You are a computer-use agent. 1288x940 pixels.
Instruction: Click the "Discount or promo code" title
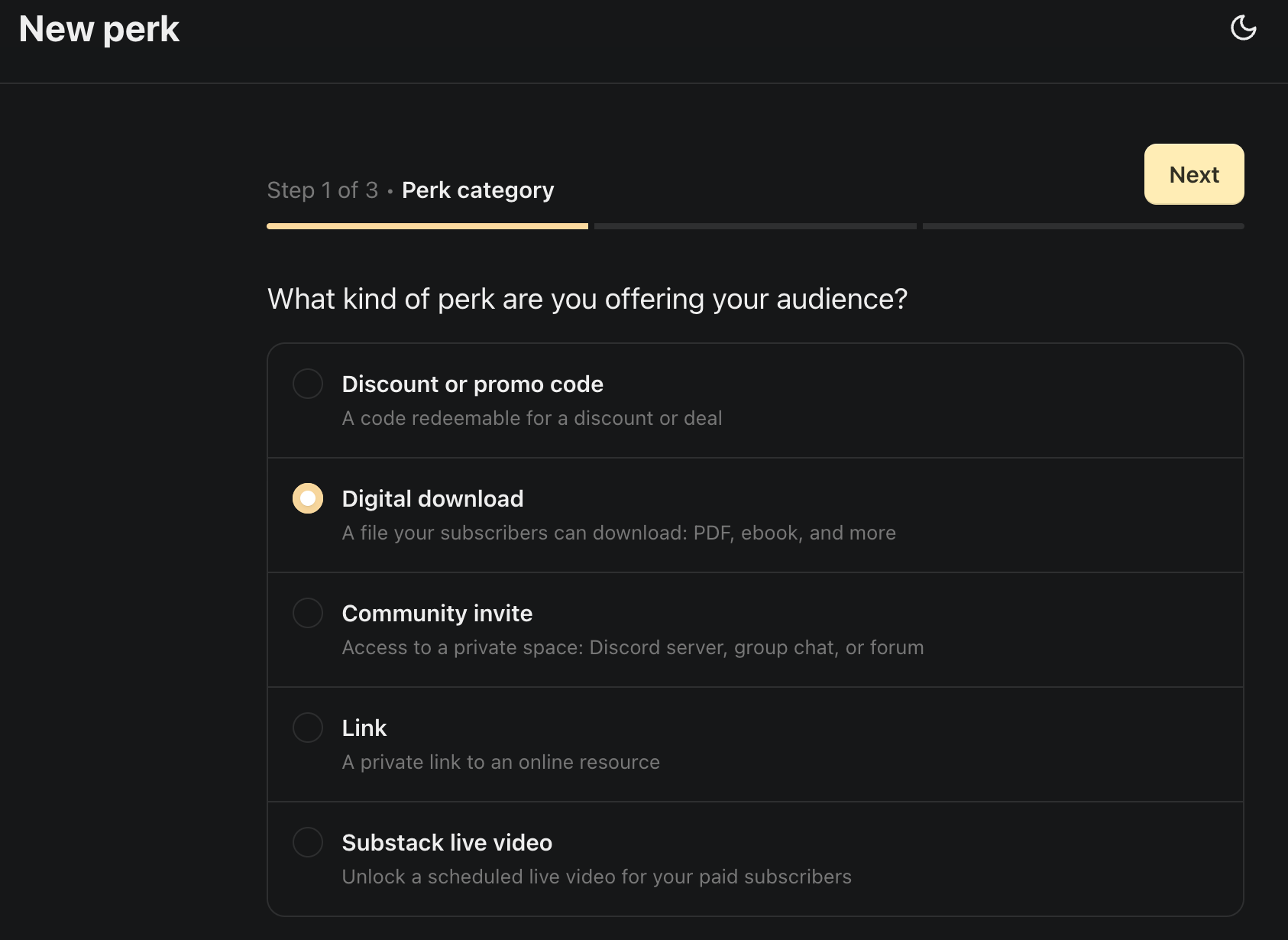(x=472, y=384)
